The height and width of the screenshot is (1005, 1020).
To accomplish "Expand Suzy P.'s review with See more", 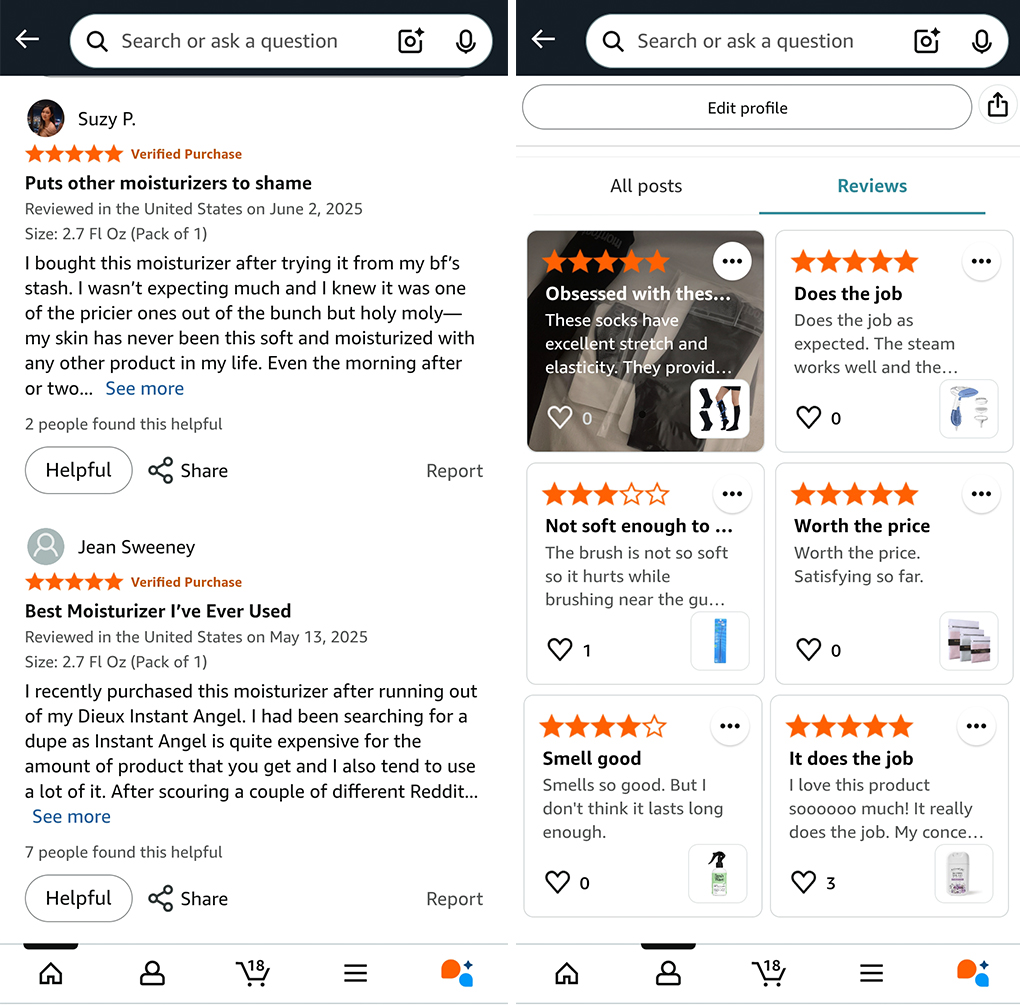I will (x=144, y=388).
